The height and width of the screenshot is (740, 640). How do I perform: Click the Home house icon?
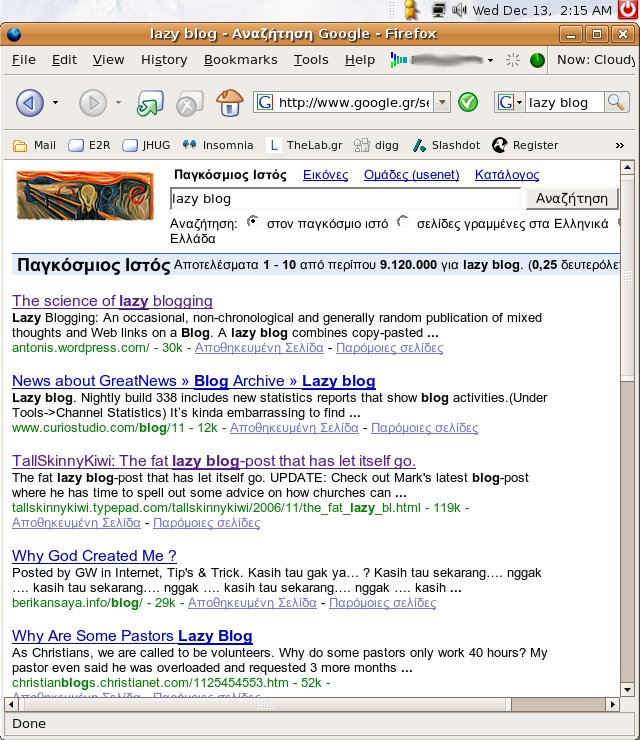(x=230, y=102)
